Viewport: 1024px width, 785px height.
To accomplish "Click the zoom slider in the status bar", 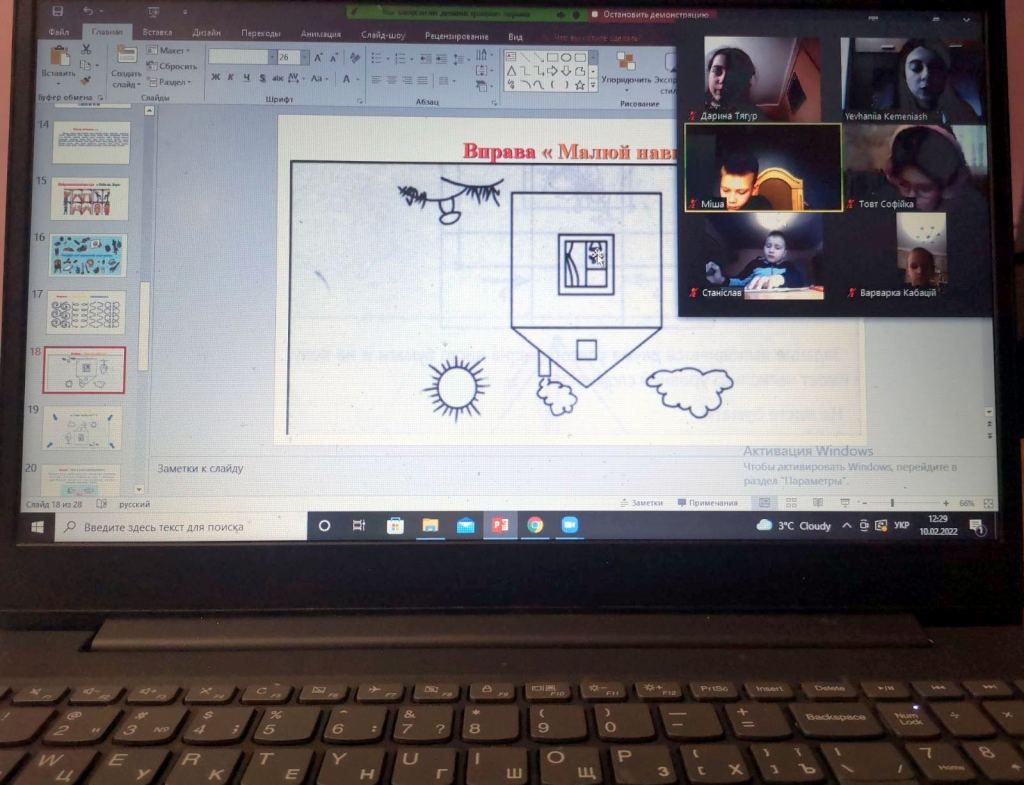I will (892, 503).
